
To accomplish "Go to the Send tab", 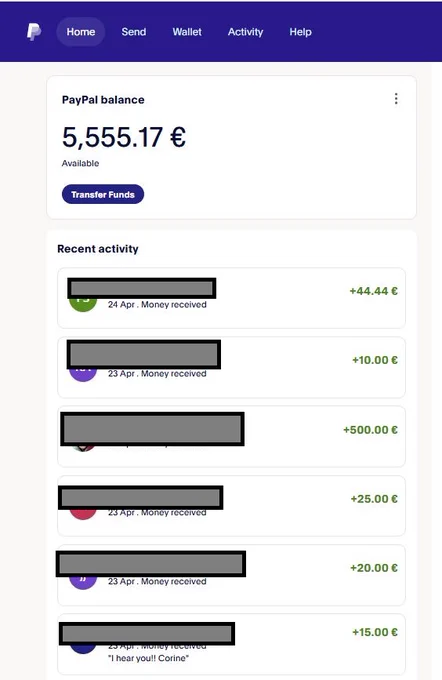I will (x=134, y=32).
